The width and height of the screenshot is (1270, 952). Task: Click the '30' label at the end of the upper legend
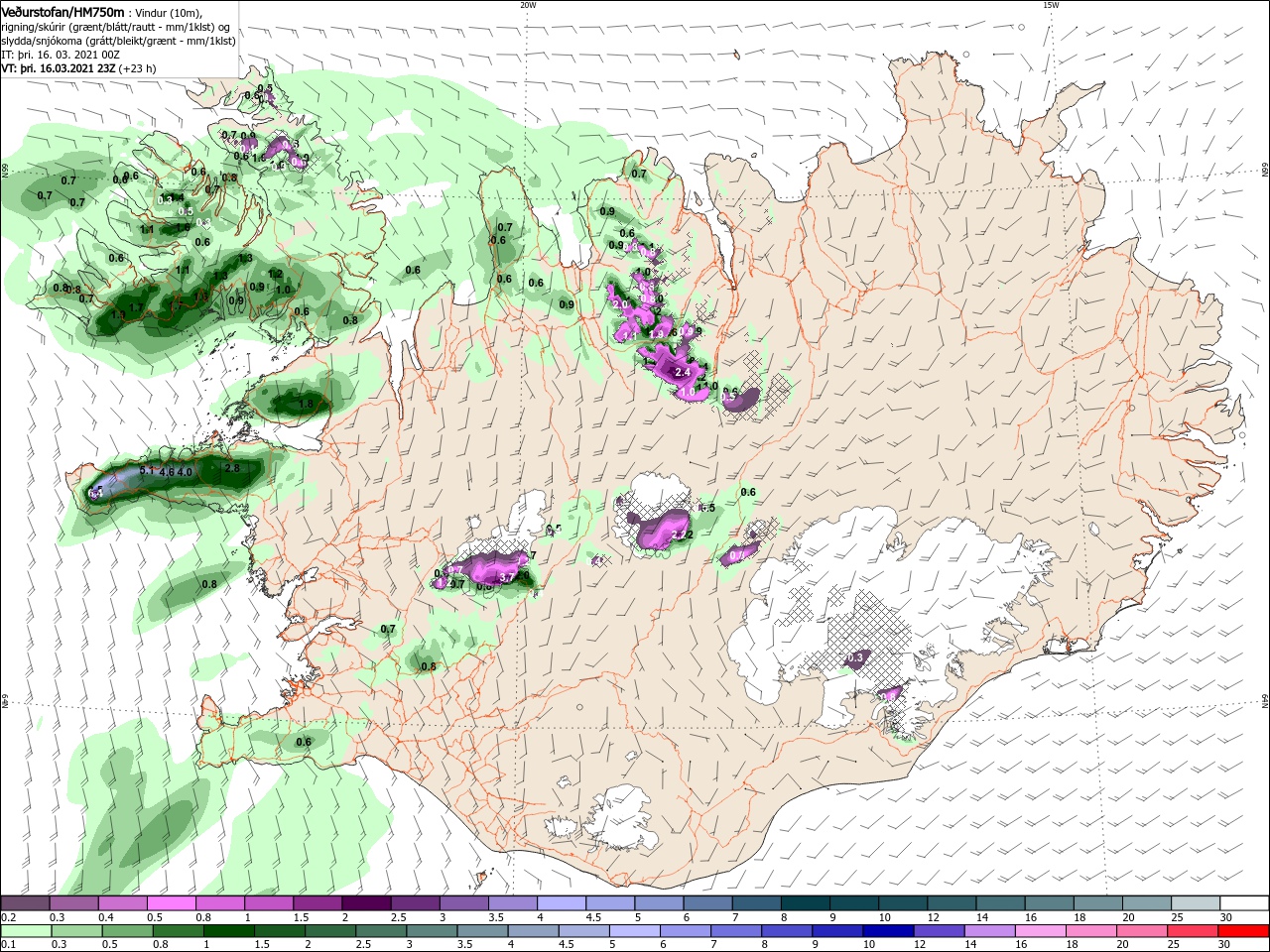[x=1225, y=917]
